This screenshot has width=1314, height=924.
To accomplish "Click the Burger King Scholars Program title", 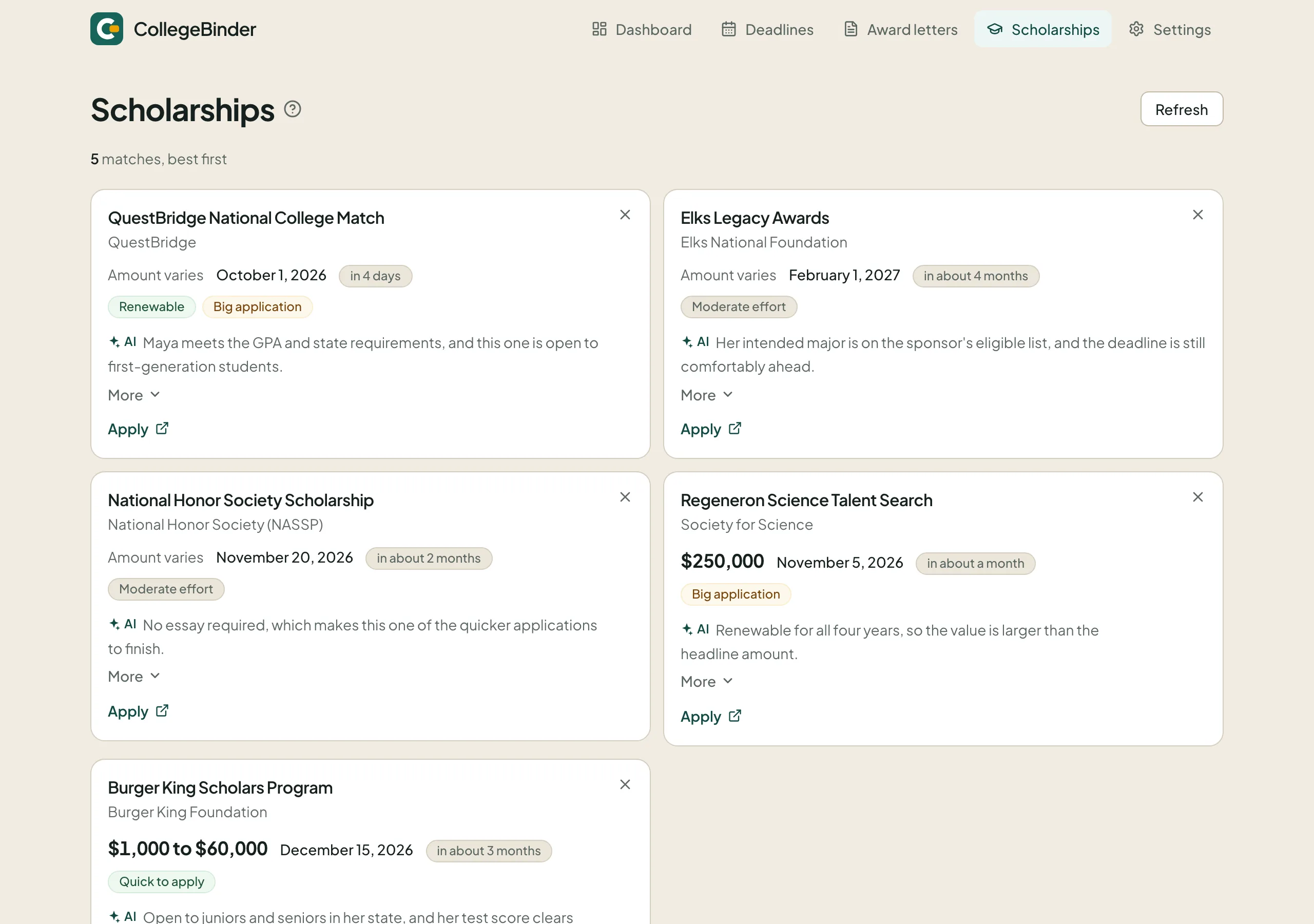I will [220, 788].
